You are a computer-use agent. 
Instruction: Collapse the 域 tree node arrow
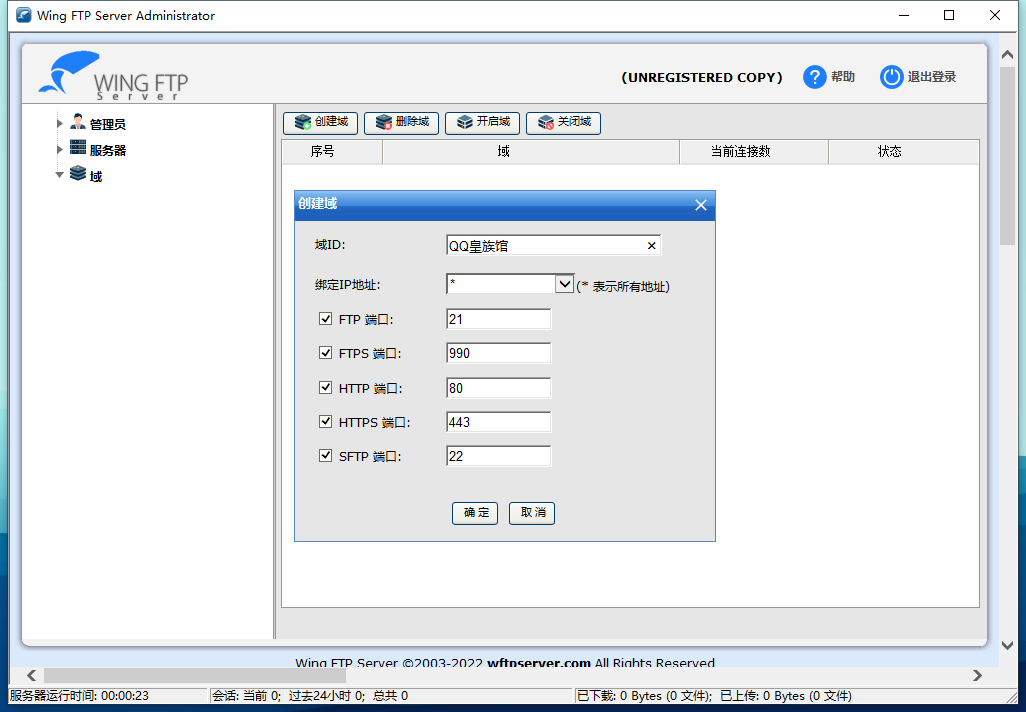[60, 175]
